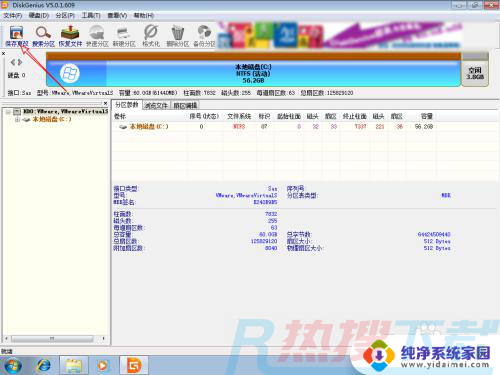Click the 起始柱面 column header
Viewport: 500px width, 375px height.
pos(289,116)
